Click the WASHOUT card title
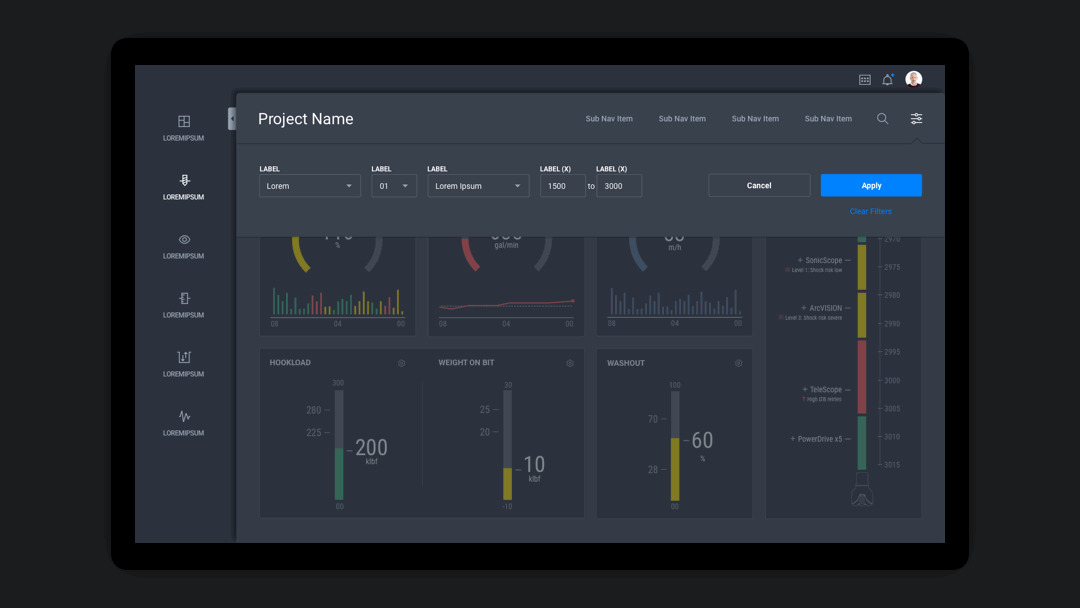This screenshot has width=1080, height=608. (626, 363)
